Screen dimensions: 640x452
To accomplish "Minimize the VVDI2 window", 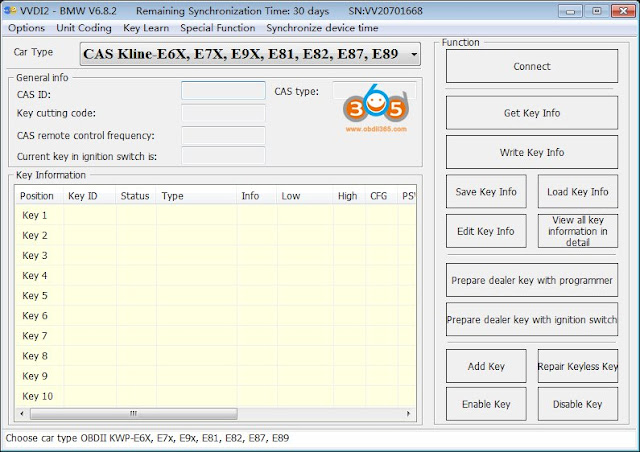I will [571, 11].
